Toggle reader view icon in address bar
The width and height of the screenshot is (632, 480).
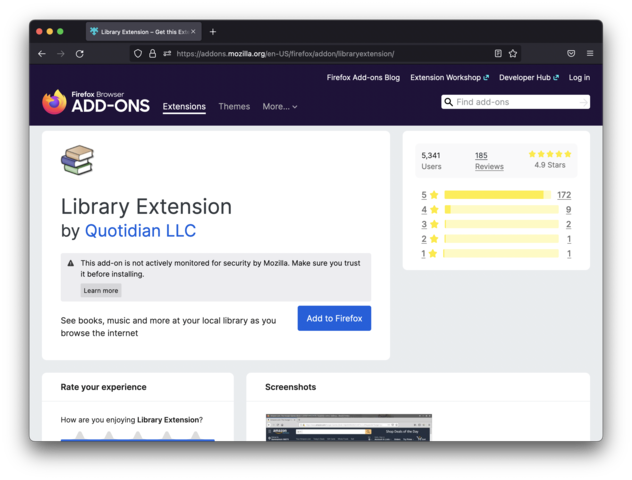[498, 54]
